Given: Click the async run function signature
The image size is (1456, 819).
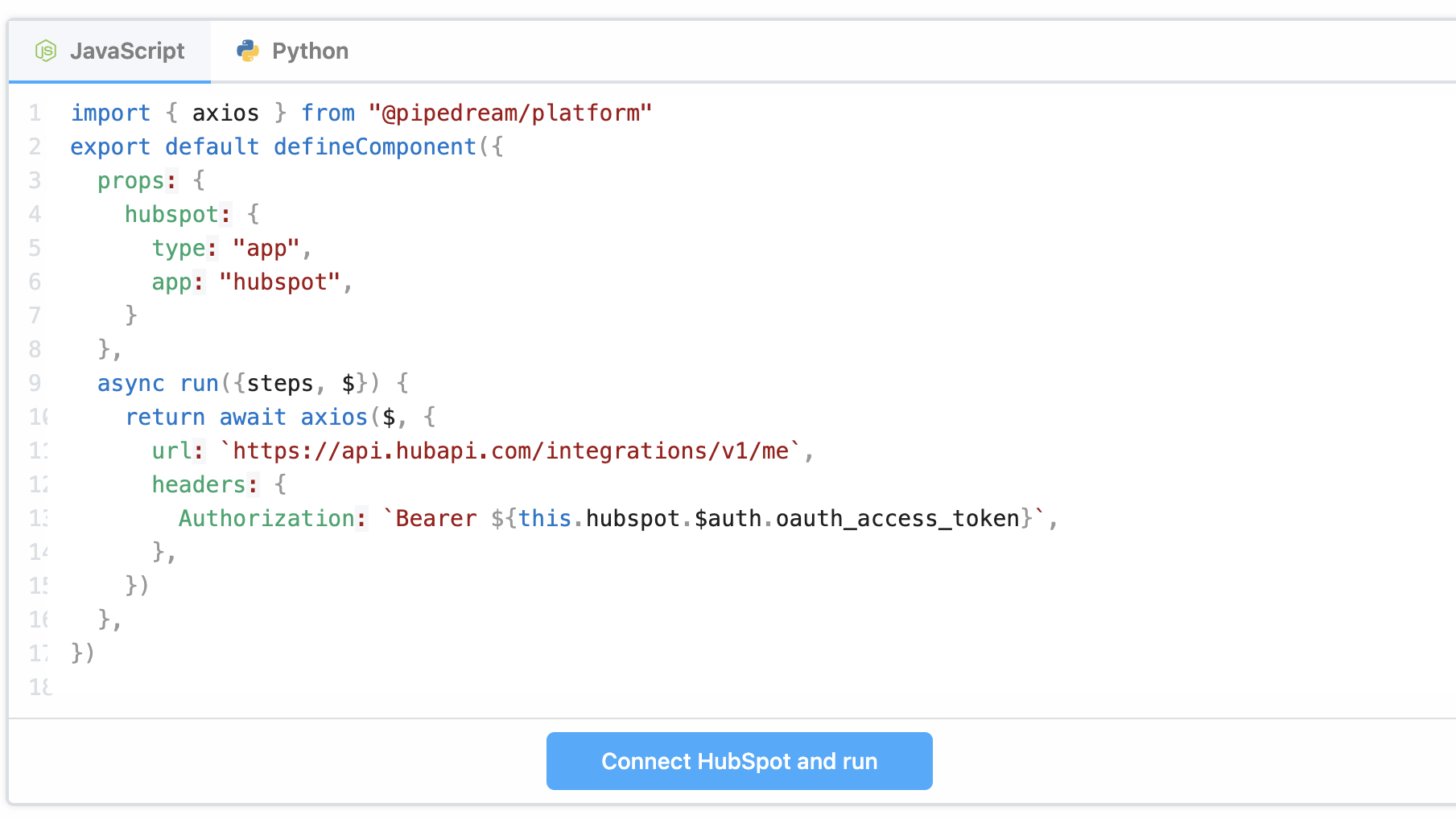Looking at the screenshot, I should coord(239,383).
